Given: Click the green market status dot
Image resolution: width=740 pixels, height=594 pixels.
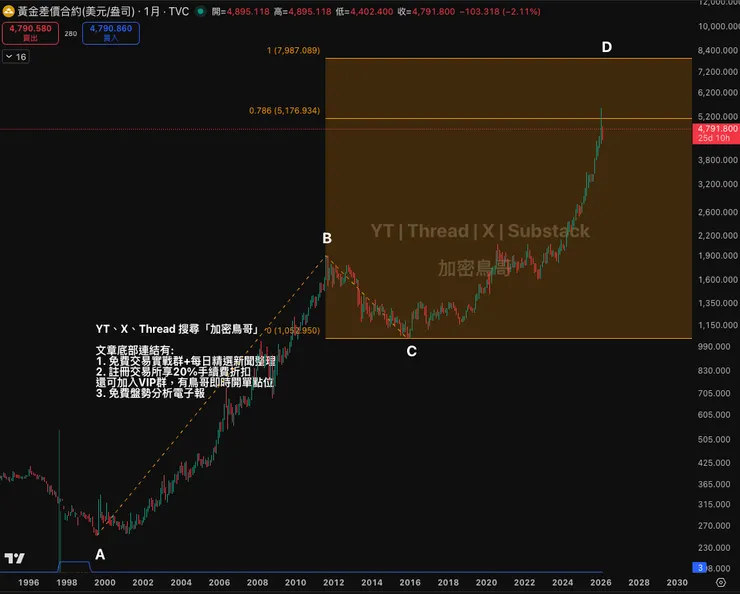Looking at the screenshot, I should 201,11.
